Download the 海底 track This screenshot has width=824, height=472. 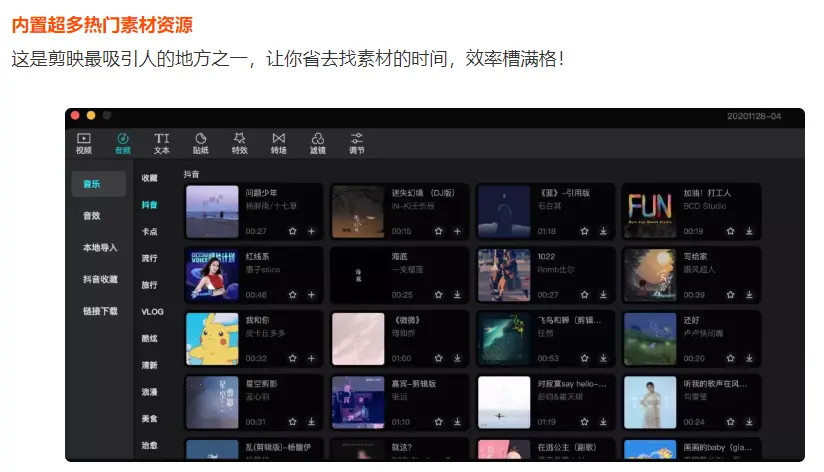point(457,295)
